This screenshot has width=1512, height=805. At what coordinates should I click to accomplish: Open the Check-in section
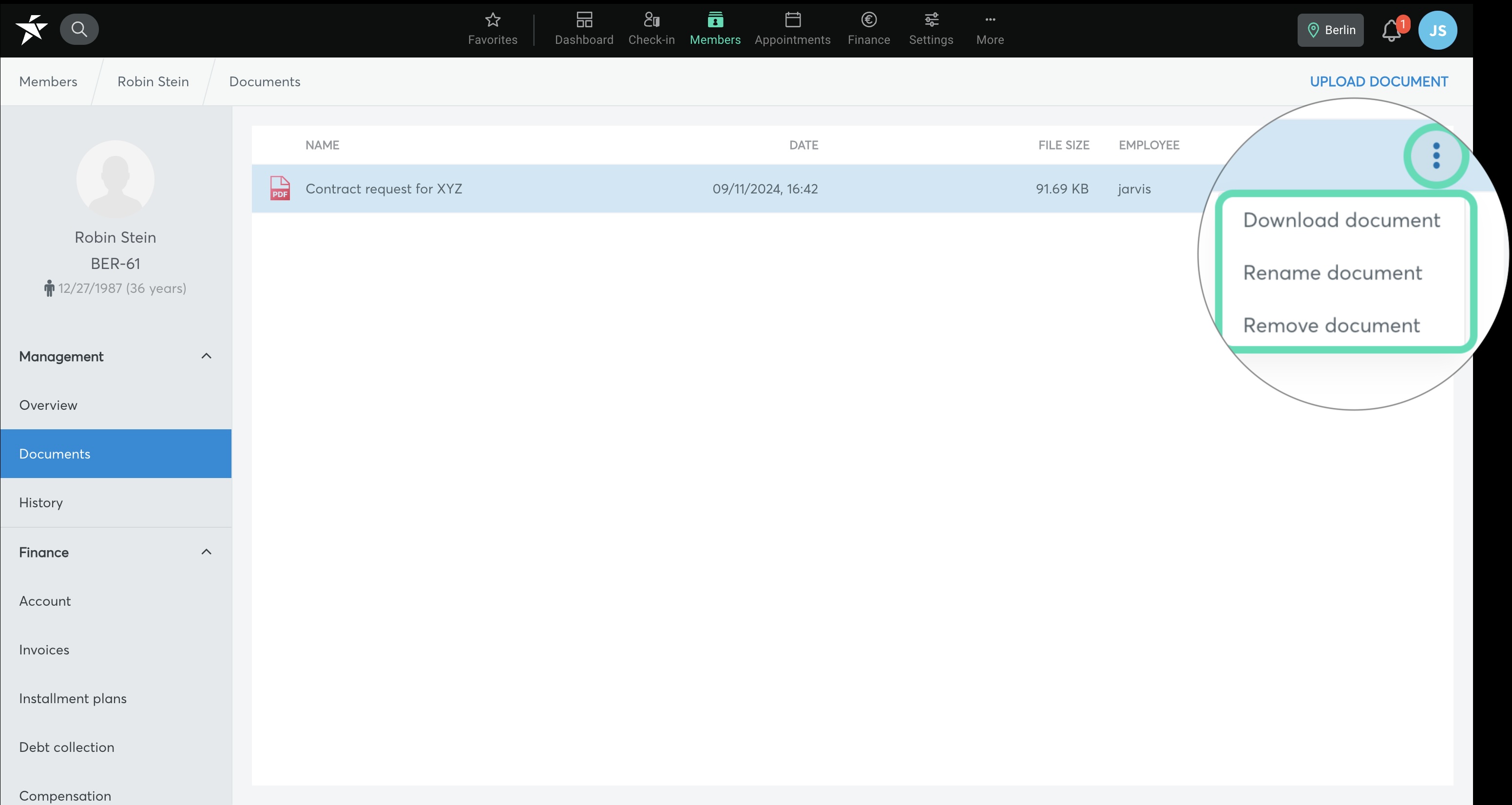(651, 29)
